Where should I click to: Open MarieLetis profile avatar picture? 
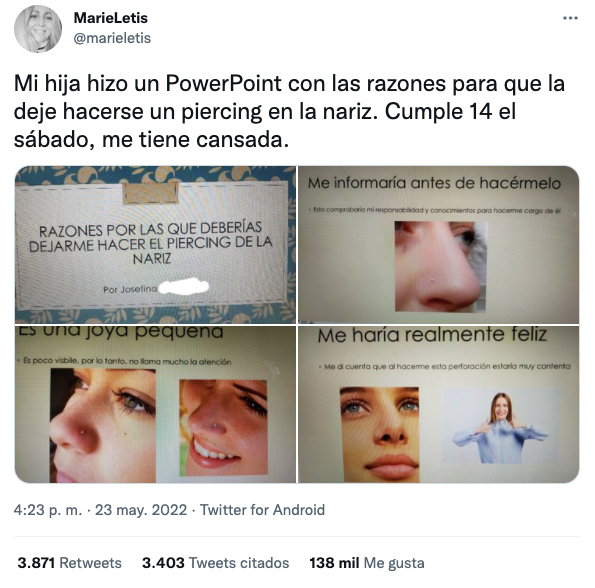click(38, 29)
